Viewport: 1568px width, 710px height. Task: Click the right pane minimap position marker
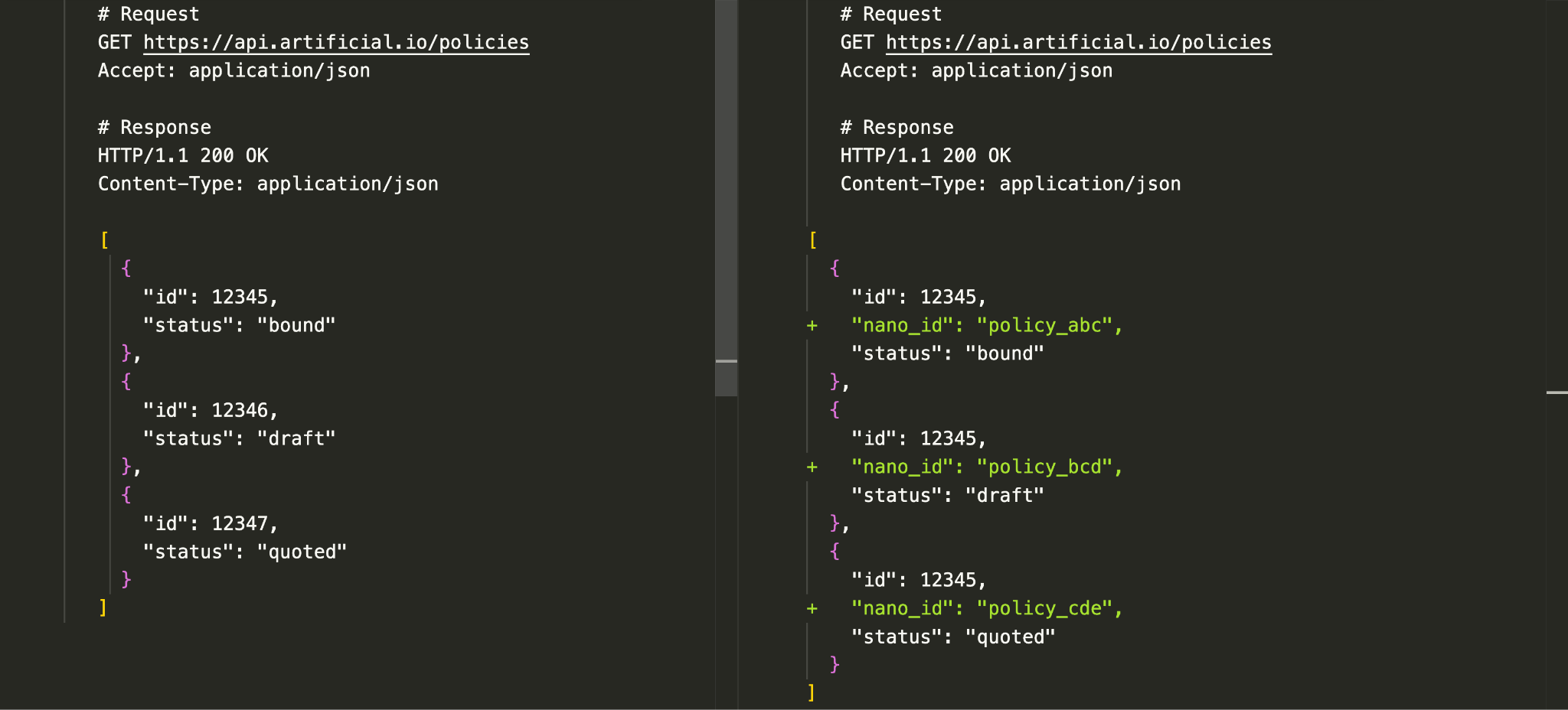tap(1557, 392)
